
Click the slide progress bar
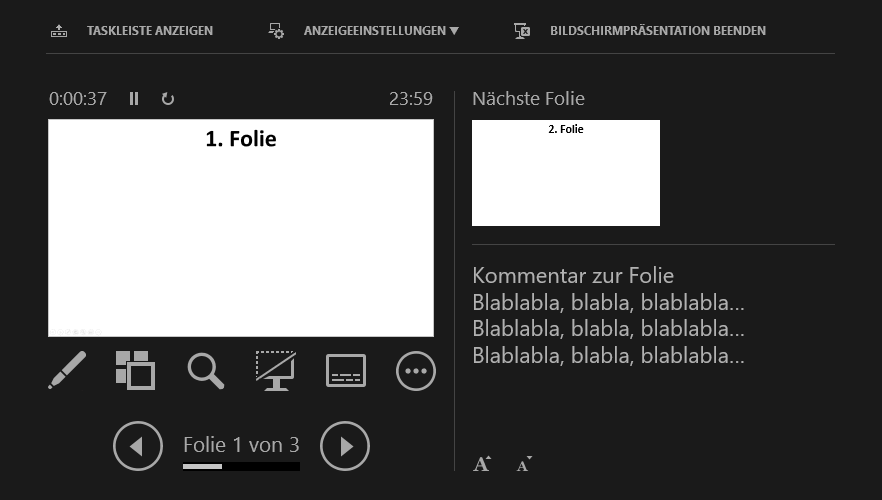pos(241,466)
